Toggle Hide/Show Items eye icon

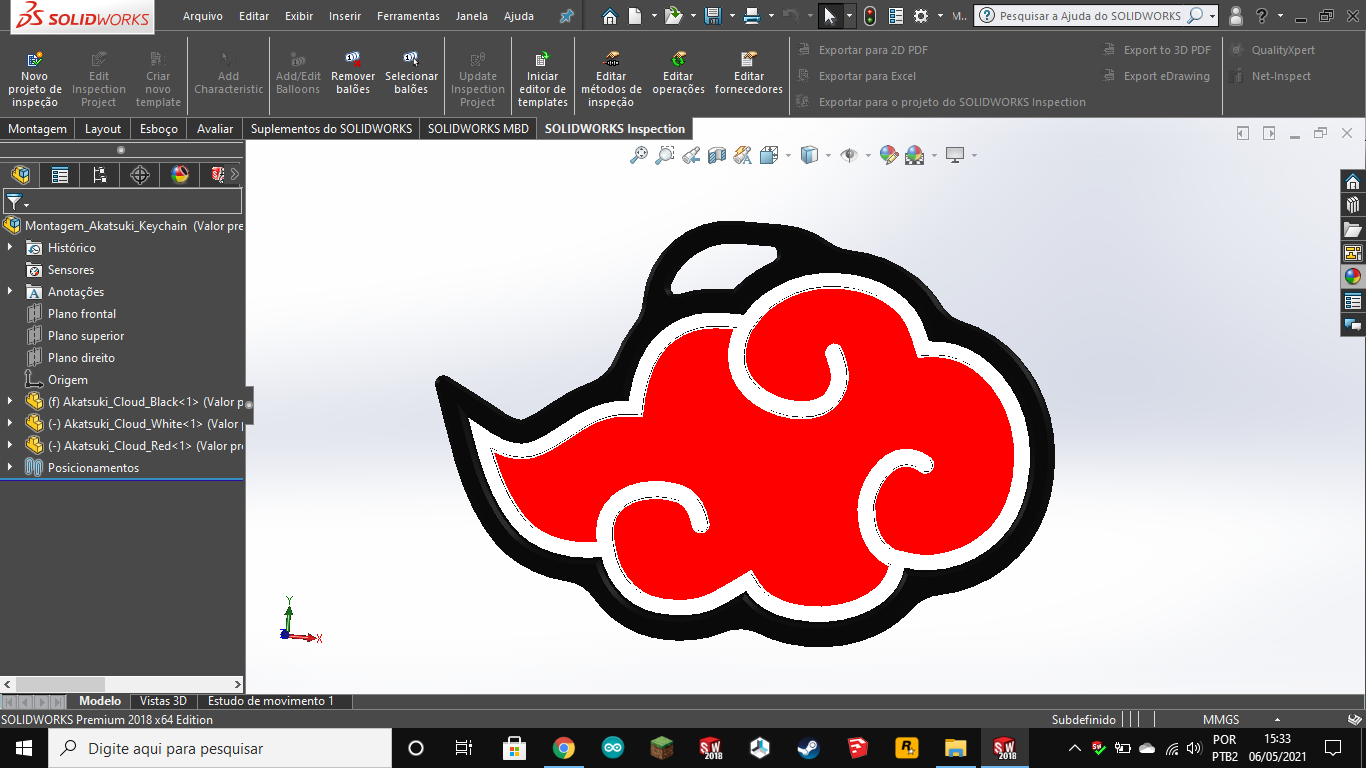849,155
